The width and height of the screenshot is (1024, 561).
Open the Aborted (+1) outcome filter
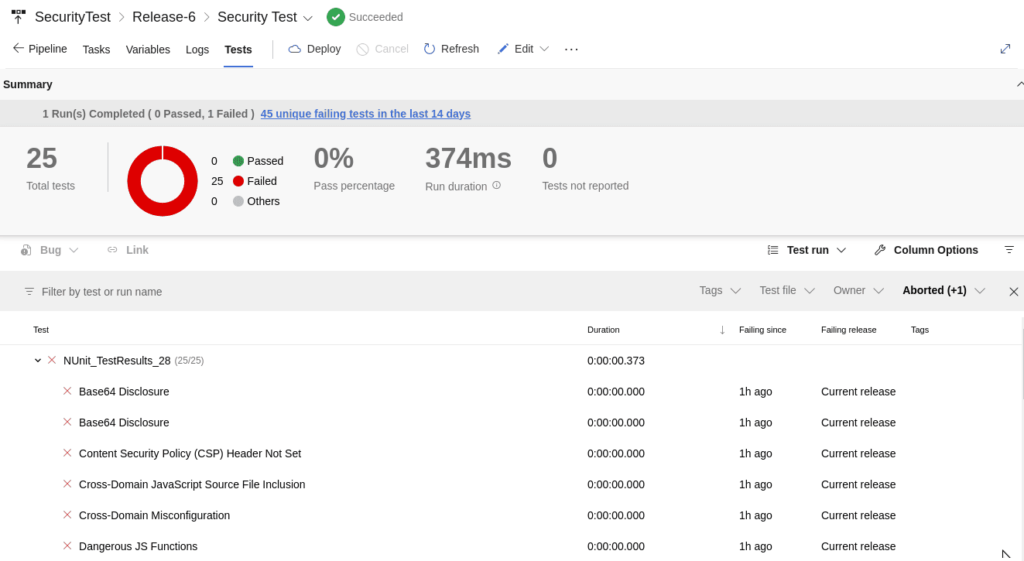tap(944, 291)
